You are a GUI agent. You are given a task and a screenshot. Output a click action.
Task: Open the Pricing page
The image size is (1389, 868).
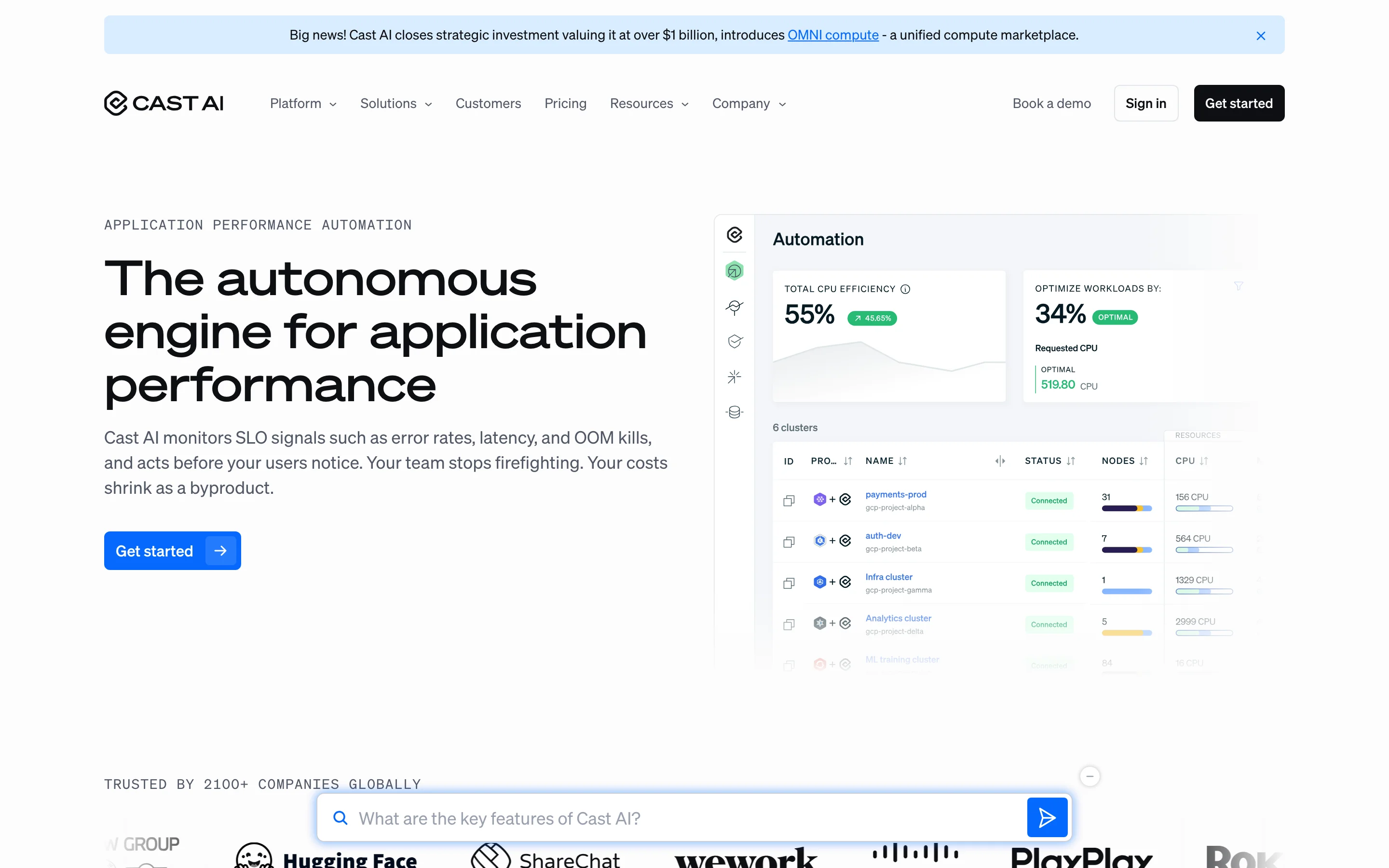click(x=565, y=103)
